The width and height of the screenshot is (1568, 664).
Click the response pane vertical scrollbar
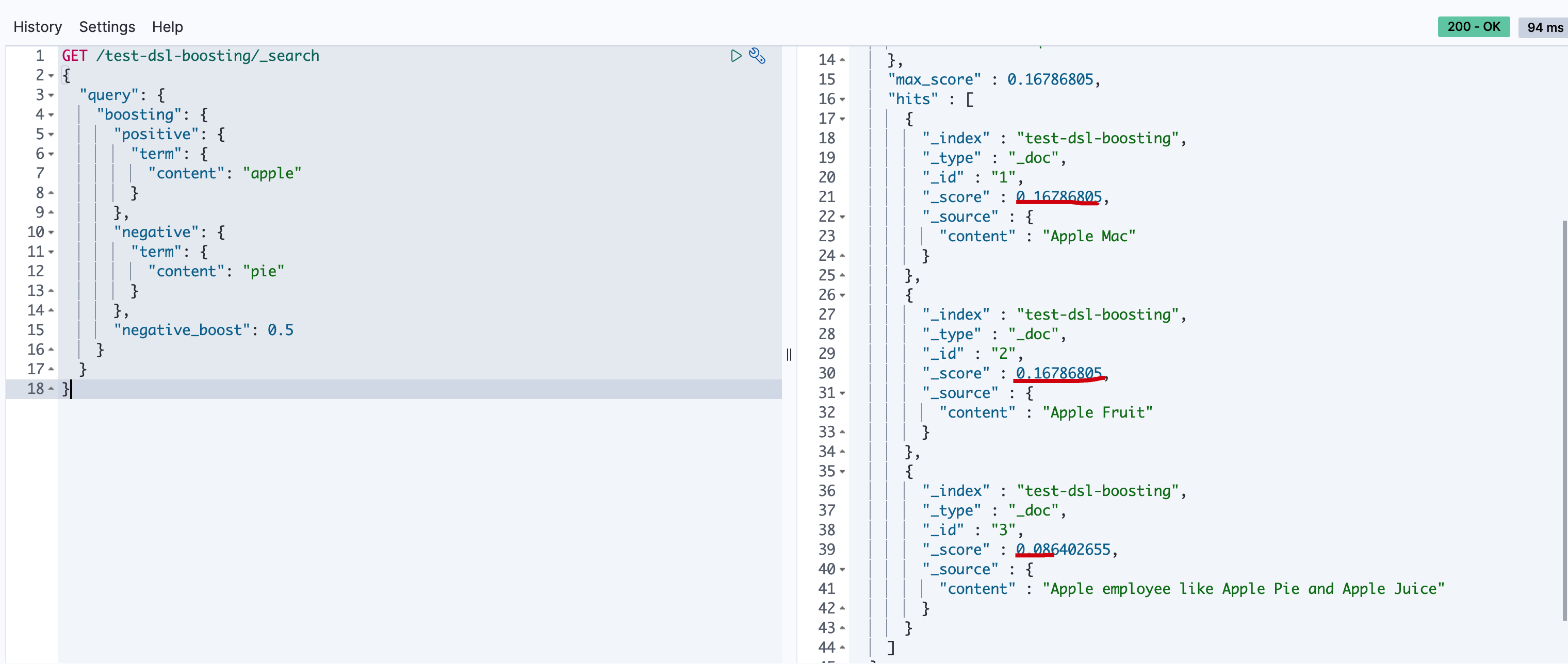[x=1564, y=420]
